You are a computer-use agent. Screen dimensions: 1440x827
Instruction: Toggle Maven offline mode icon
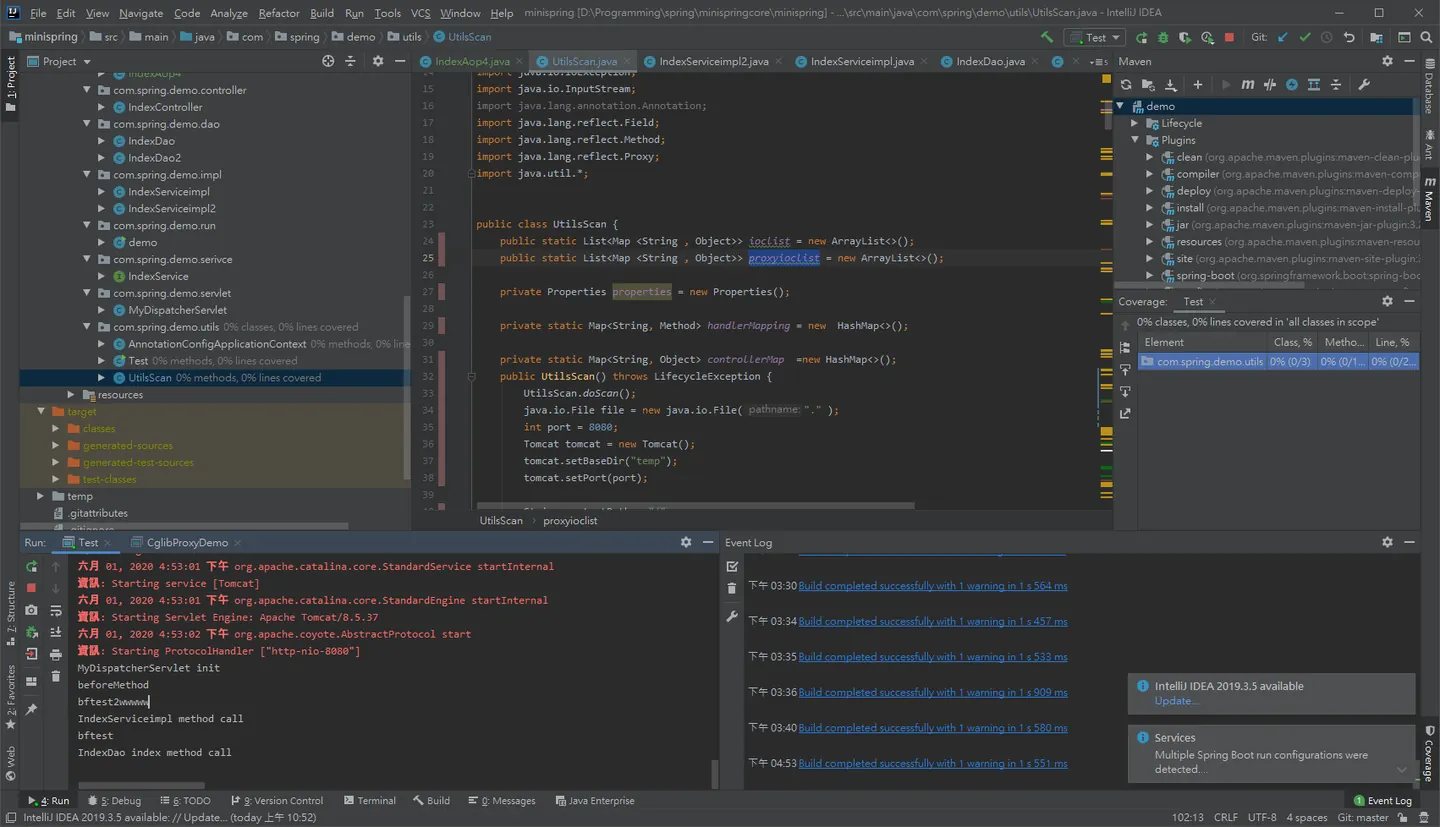(1269, 85)
